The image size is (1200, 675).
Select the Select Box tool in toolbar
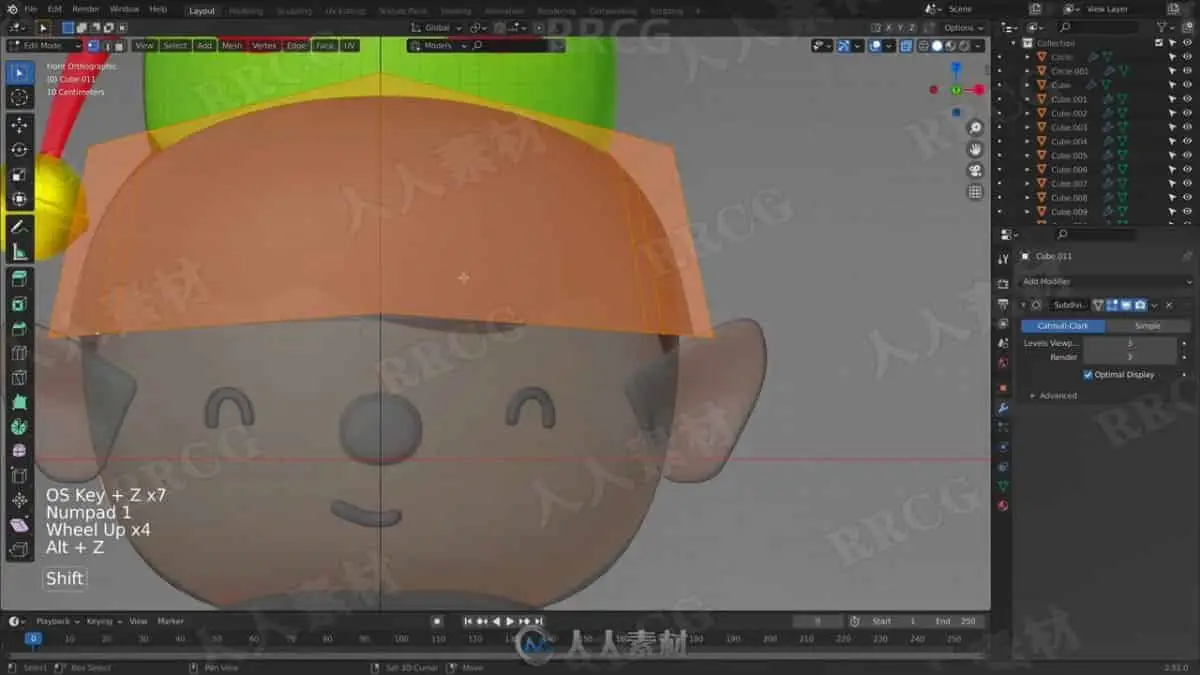click(x=19, y=73)
